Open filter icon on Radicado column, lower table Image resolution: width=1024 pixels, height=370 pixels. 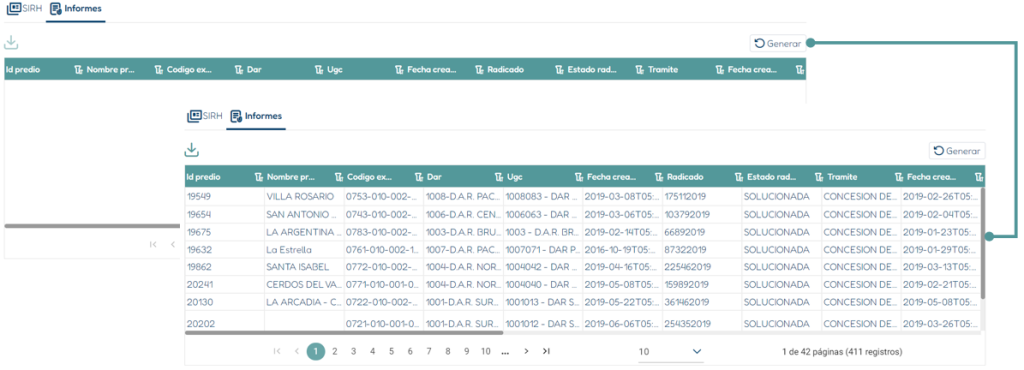(x=739, y=177)
